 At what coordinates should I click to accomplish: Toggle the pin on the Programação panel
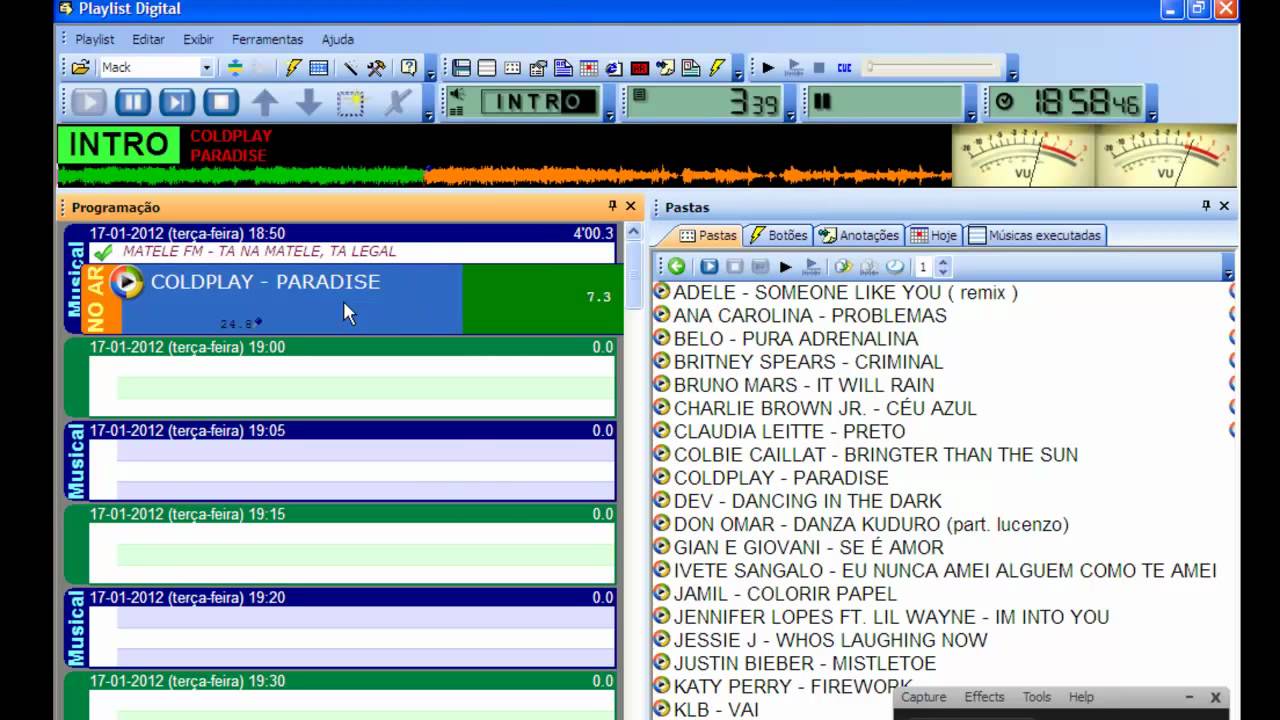pyautogui.click(x=613, y=206)
